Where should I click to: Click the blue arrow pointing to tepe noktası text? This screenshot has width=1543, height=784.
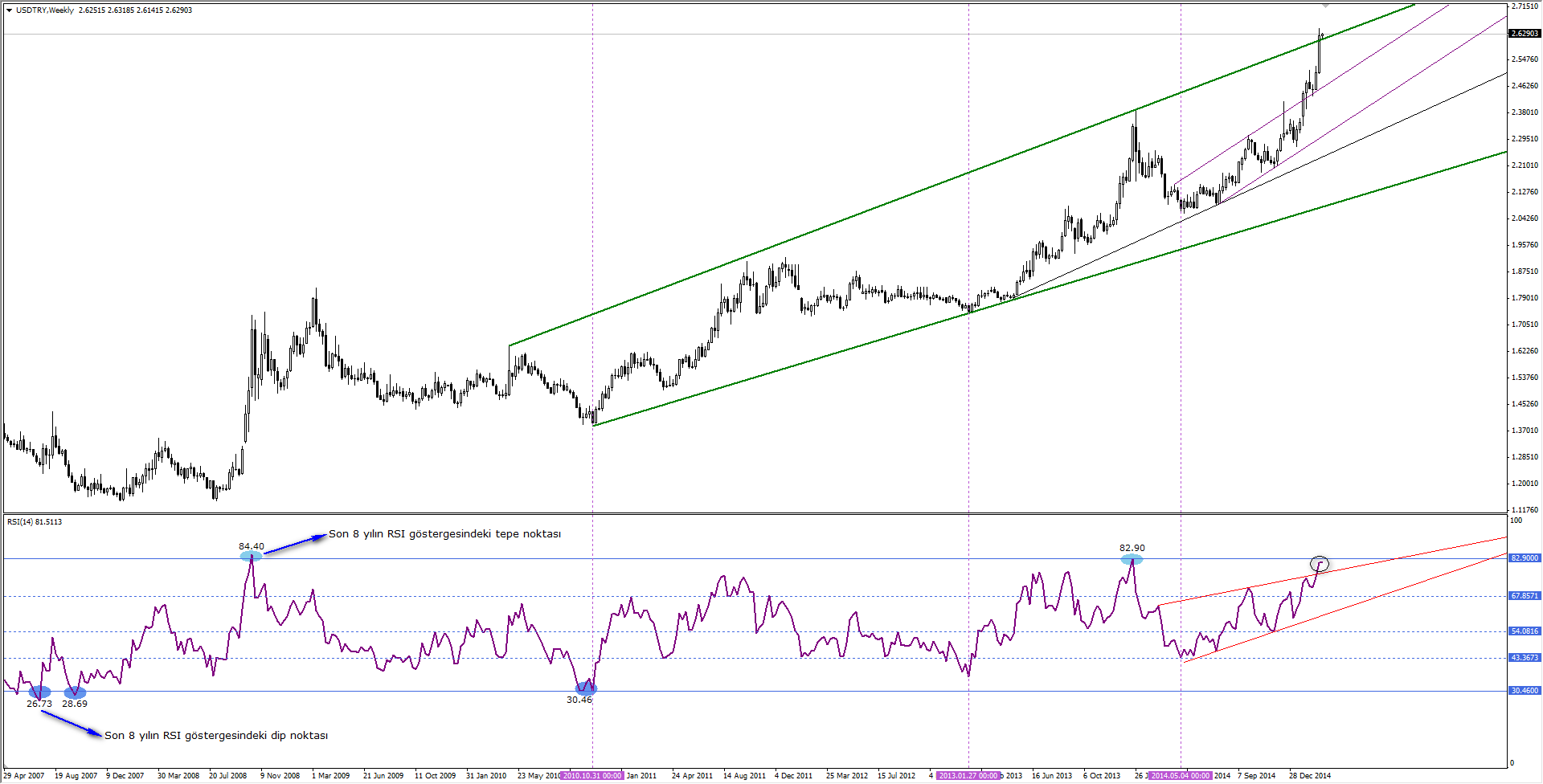click(x=294, y=544)
